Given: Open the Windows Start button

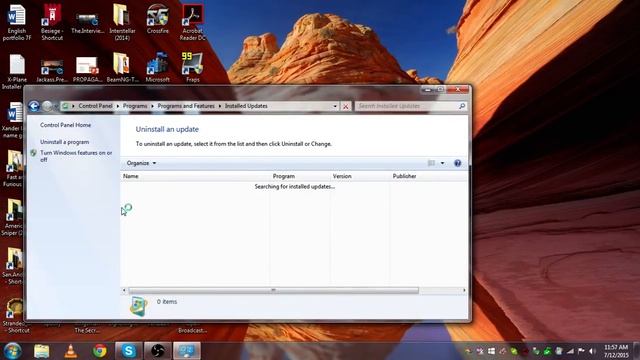Looking at the screenshot, I should coord(13,351).
